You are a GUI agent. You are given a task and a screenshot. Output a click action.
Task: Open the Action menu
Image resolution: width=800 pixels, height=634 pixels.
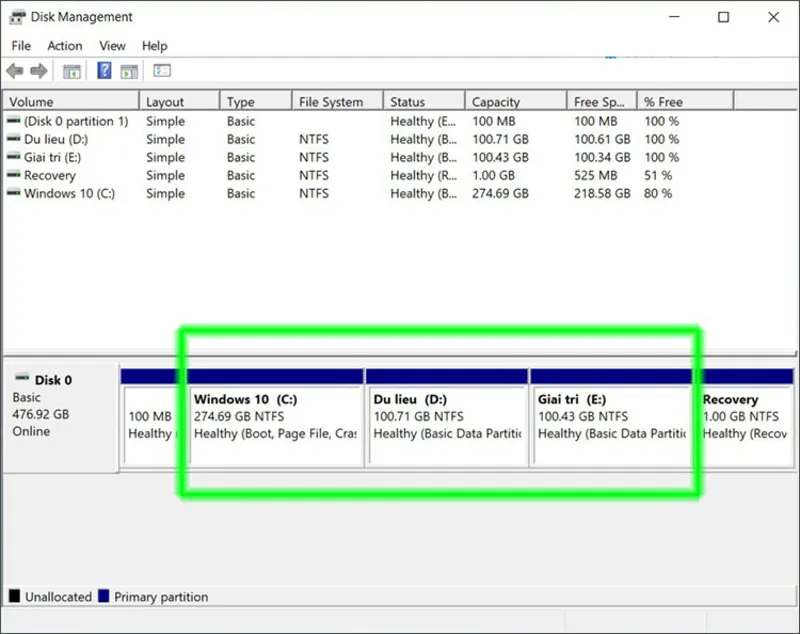(x=64, y=45)
